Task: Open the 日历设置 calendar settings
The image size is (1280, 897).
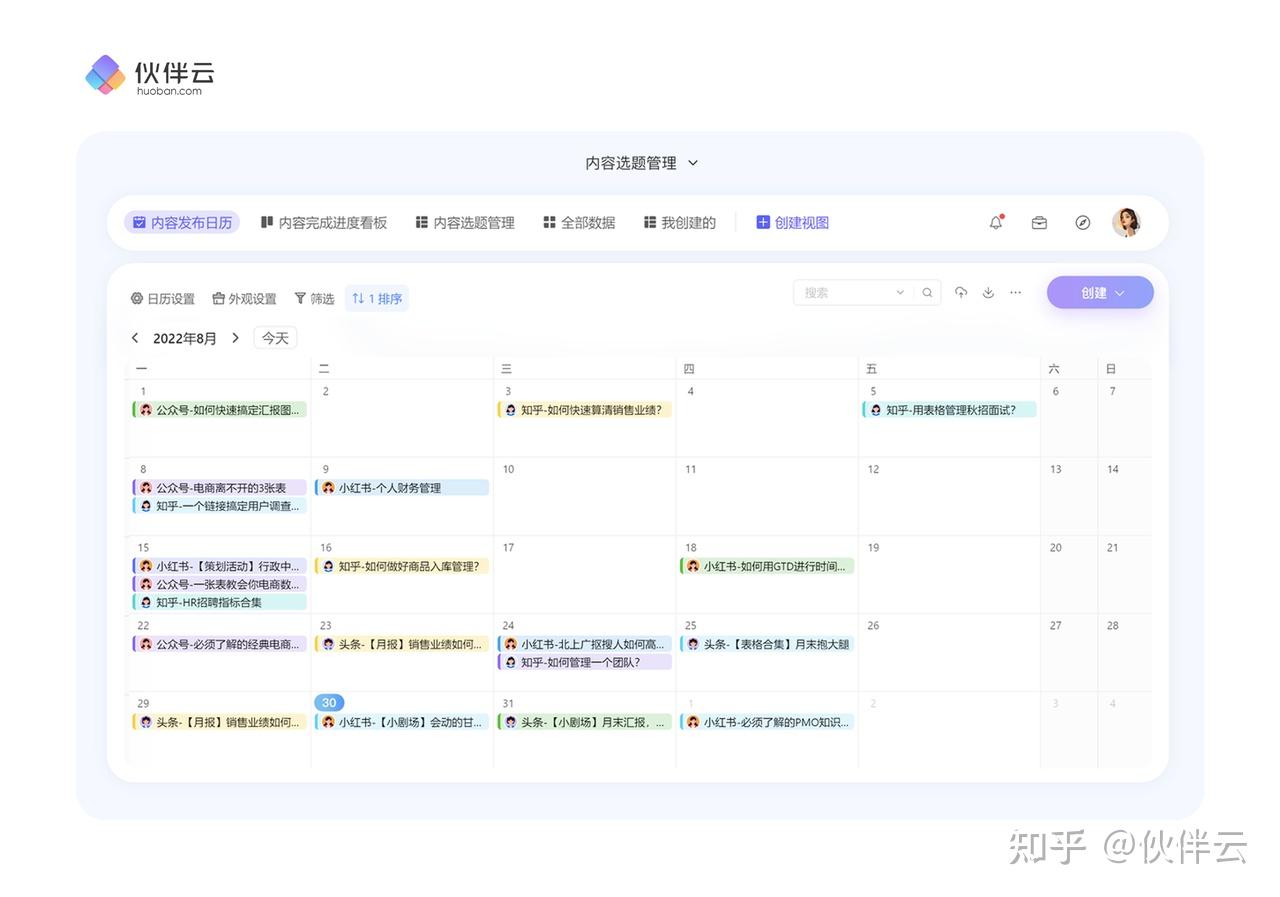Action: click(162, 297)
